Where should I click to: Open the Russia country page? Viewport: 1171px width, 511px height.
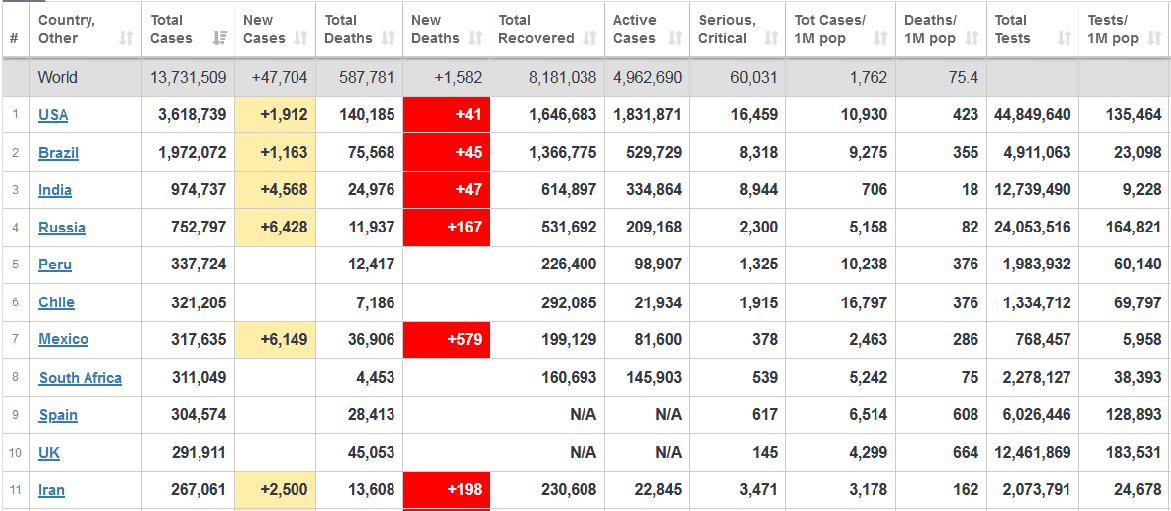pyautogui.click(x=62, y=228)
